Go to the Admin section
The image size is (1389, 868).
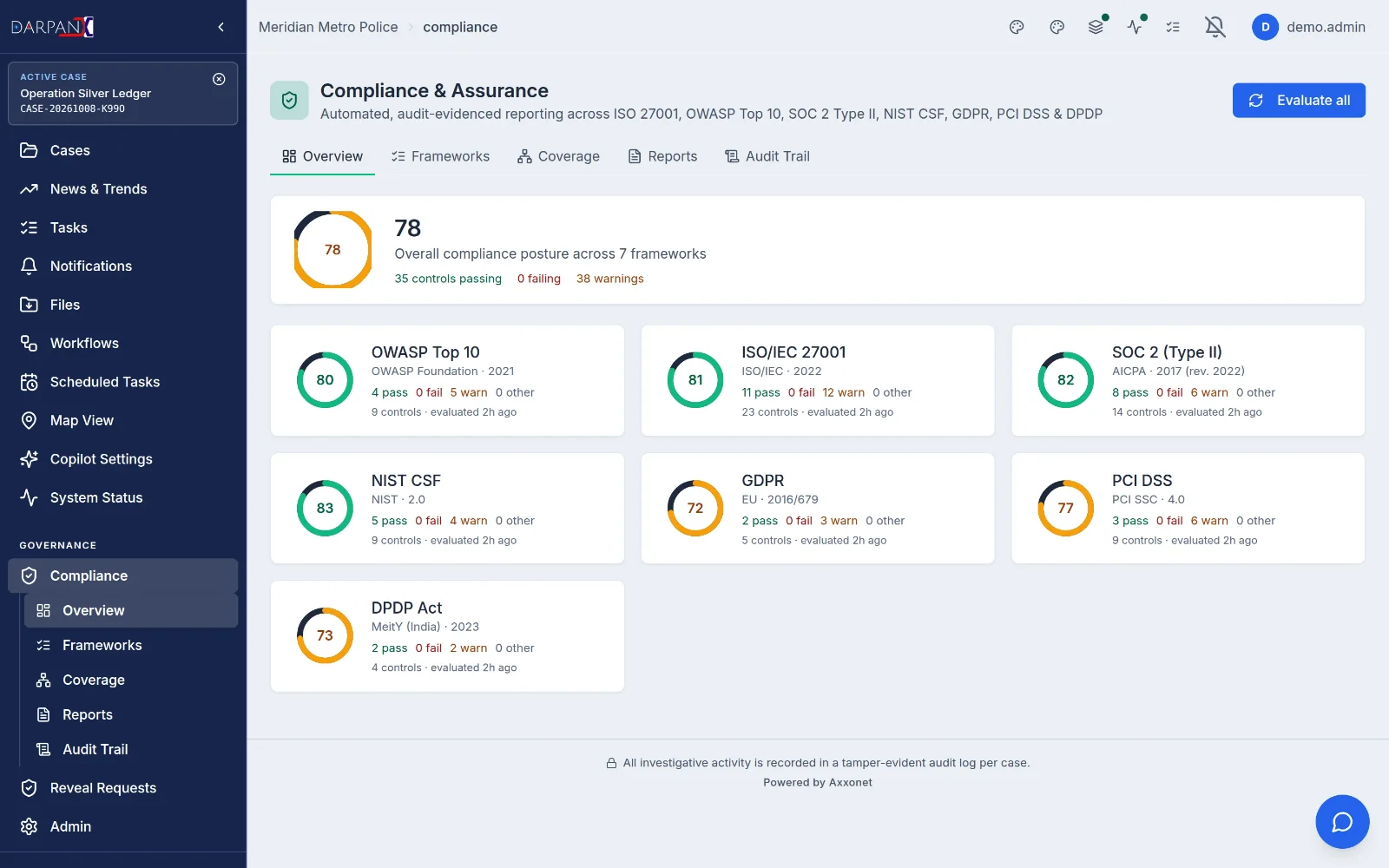(x=123, y=826)
